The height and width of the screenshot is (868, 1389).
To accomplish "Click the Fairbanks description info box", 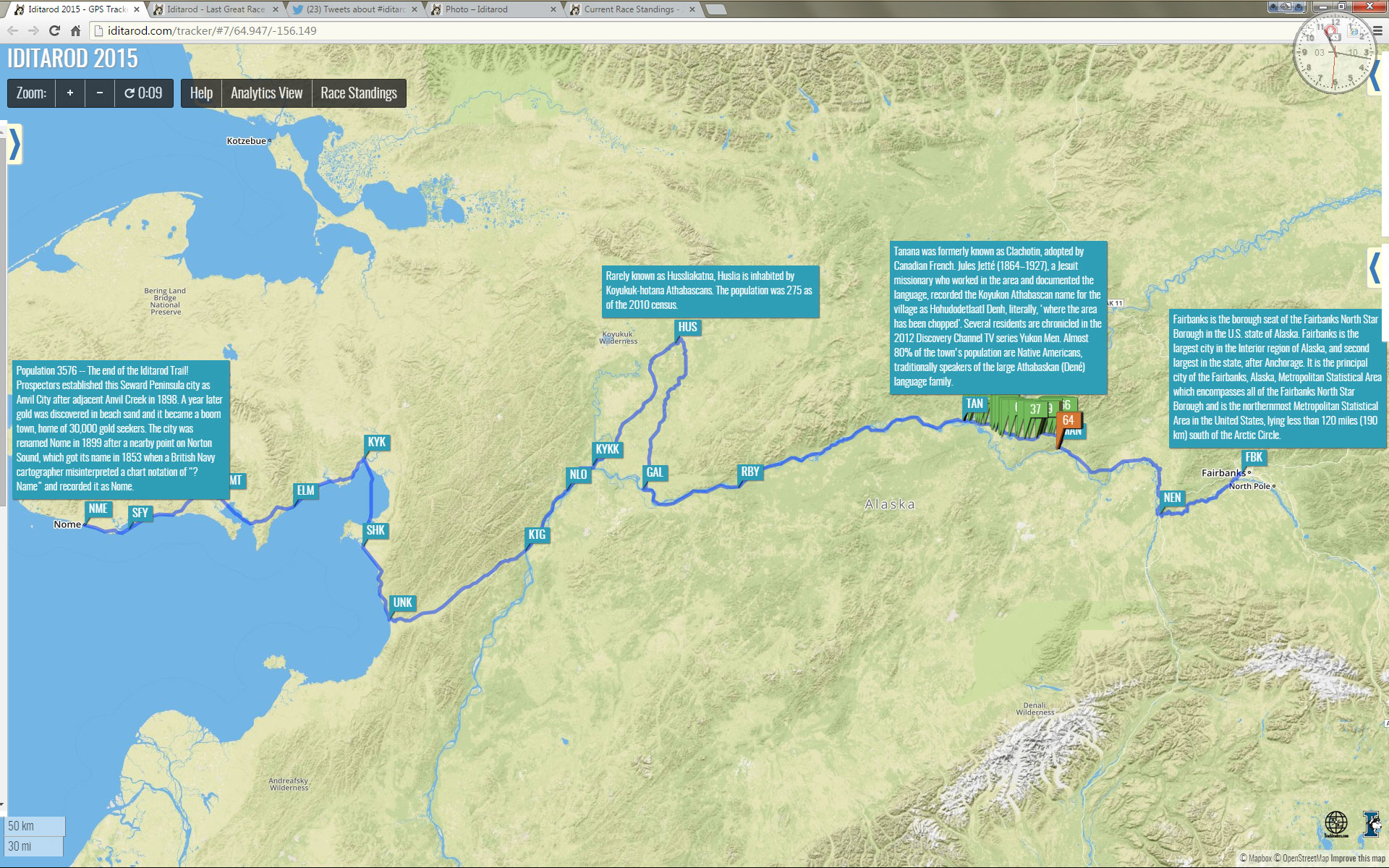I will 1278,378.
